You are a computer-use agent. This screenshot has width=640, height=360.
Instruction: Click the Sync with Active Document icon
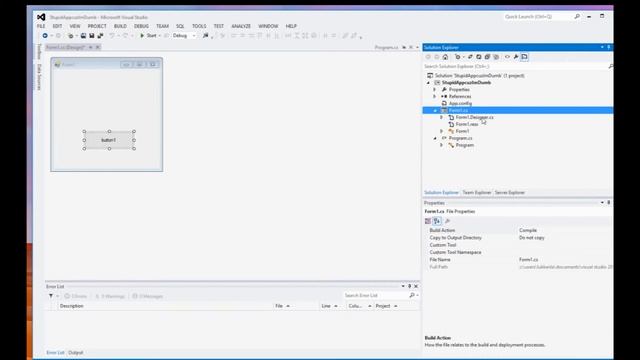tap(470, 57)
